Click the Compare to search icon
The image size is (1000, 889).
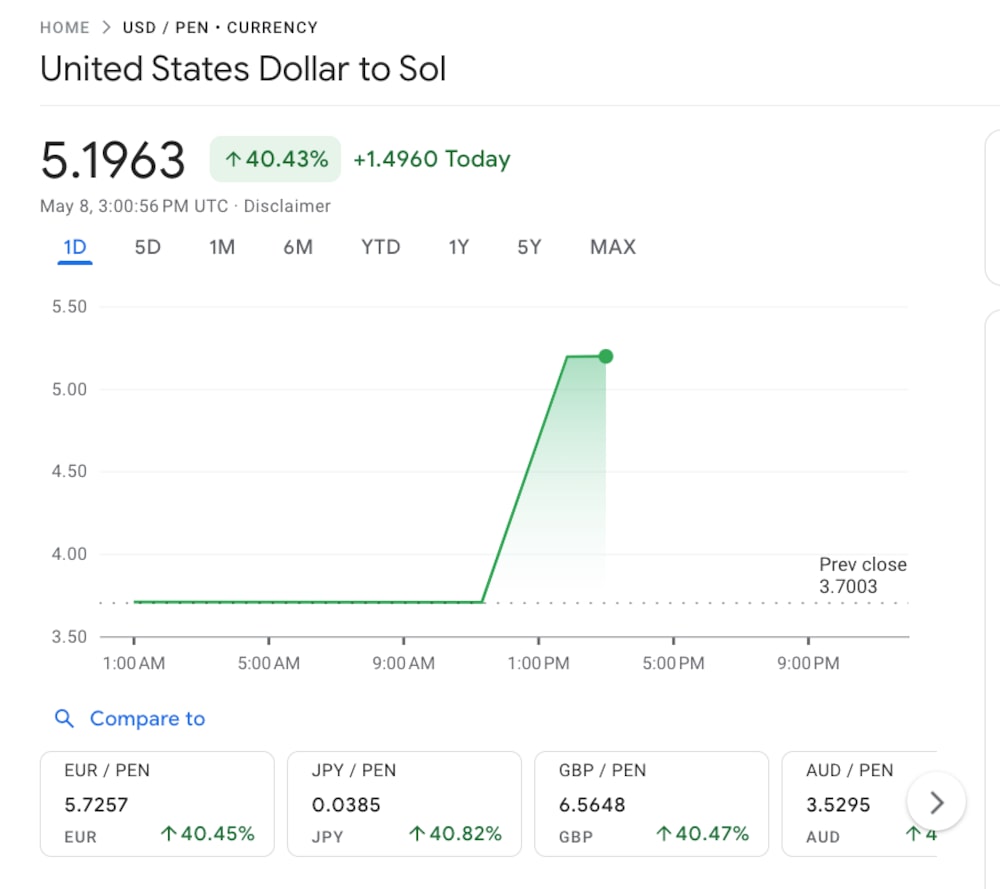[x=64, y=718]
